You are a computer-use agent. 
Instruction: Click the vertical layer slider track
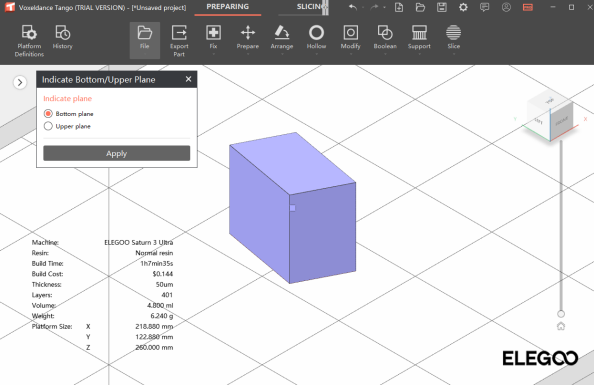pyautogui.click(x=561, y=225)
